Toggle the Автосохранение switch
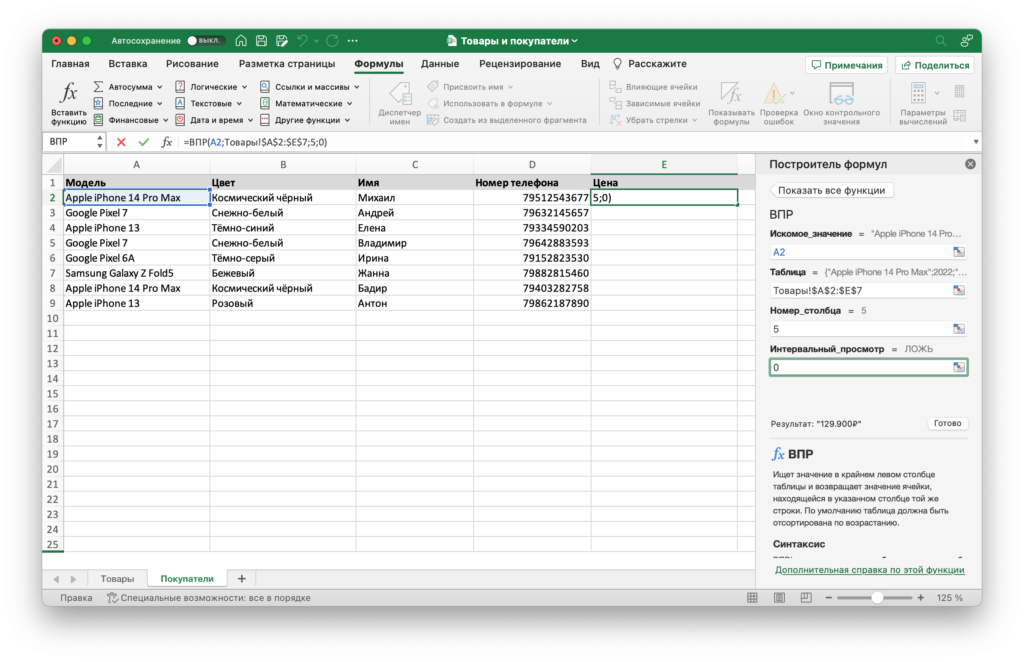Viewport: 1024px width, 662px height. (205, 40)
